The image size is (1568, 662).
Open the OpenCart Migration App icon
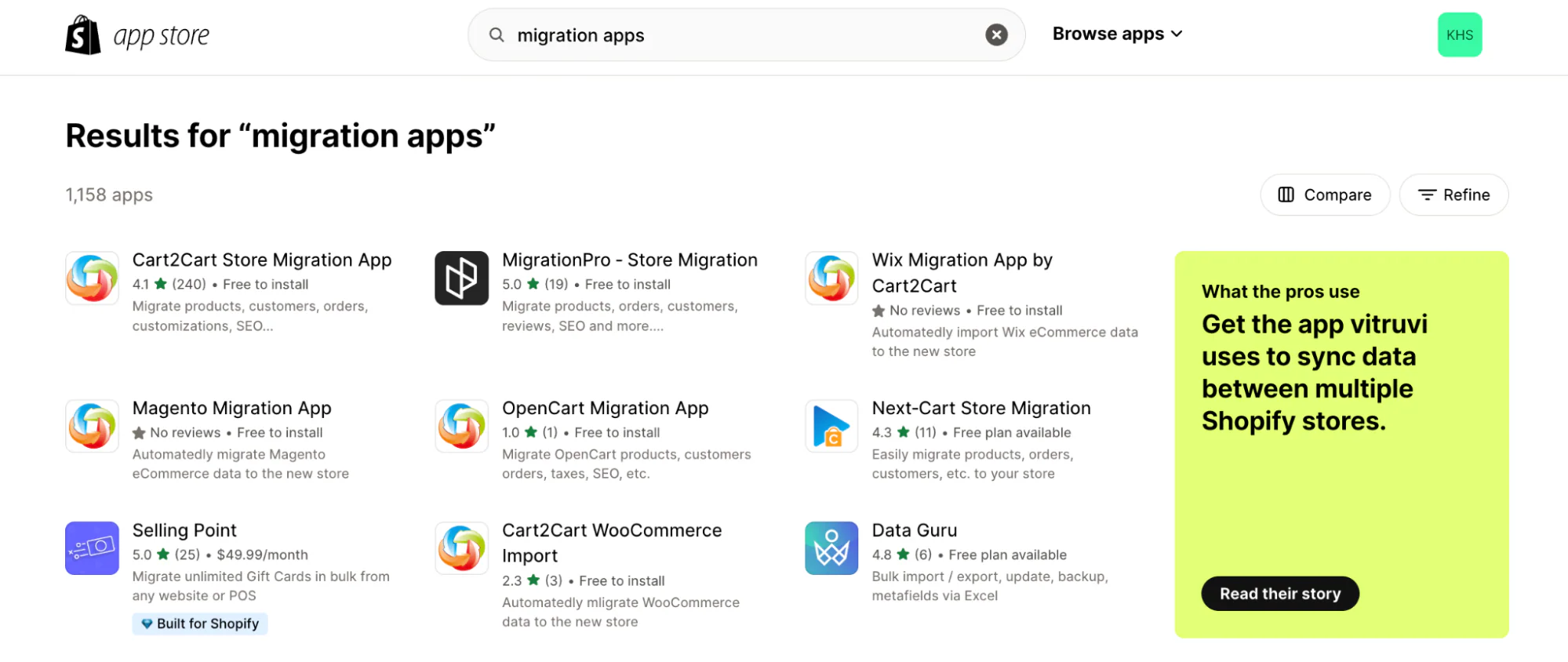pos(462,426)
